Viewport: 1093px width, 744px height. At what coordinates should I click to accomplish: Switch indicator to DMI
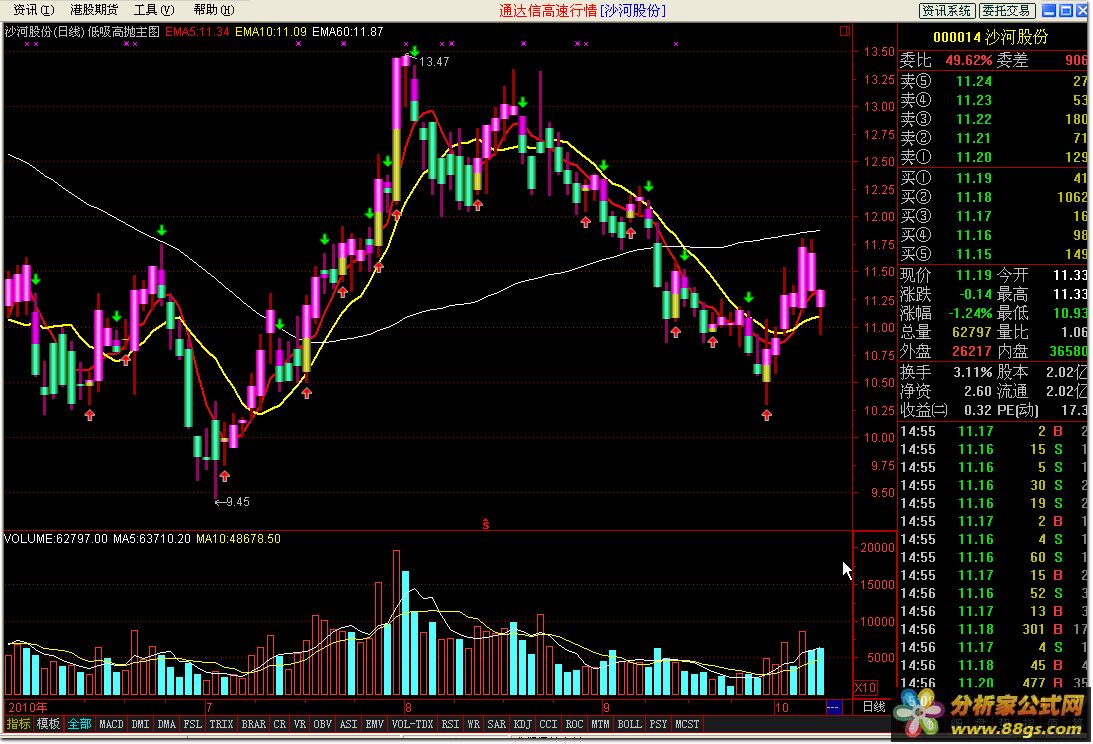pyautogui.click(x=140, y=724)
